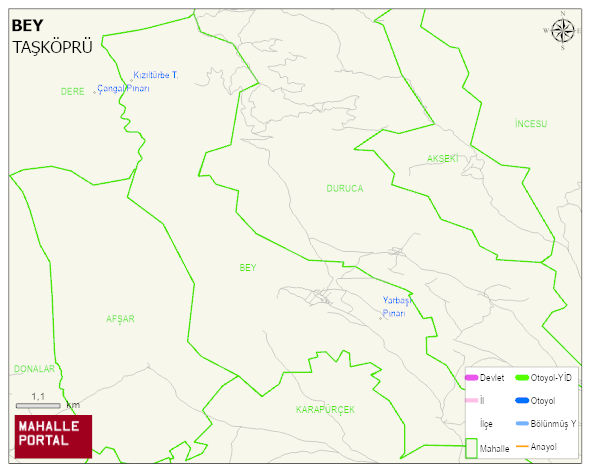Viewport: 591px width, 472px height.
Task: Click the Çangal Pınarı spring marker
Action: [x=95, y=92]
